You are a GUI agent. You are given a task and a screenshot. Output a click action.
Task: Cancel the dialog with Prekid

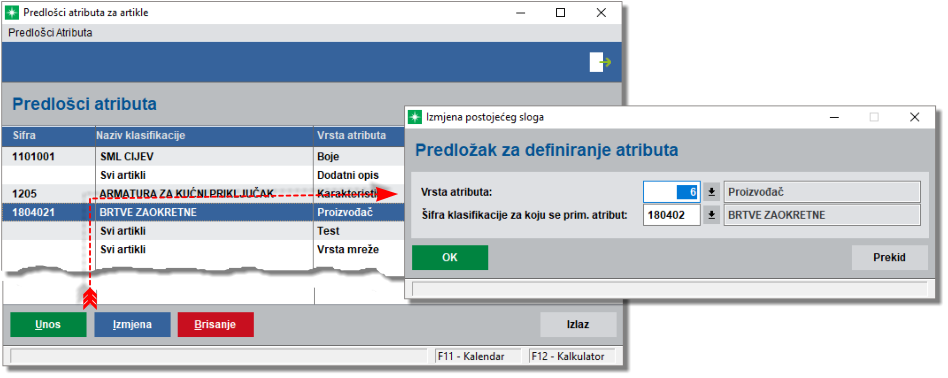point(889,257)
